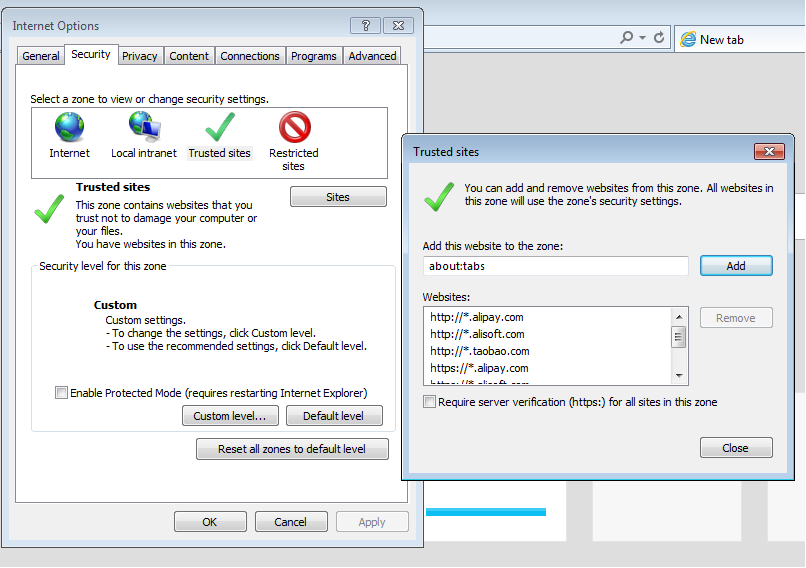Switch to the Advanced tab
Screen dimensions: 806x568
click(372, 56)
